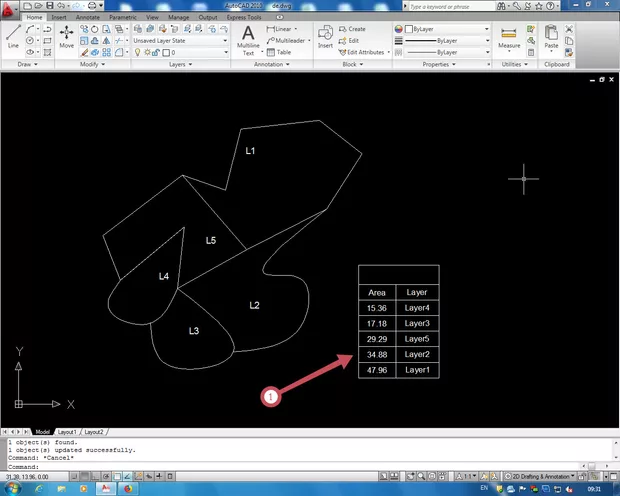Click the Create block button
Screen dimensions: 620x496
click(x=353, y=29)
